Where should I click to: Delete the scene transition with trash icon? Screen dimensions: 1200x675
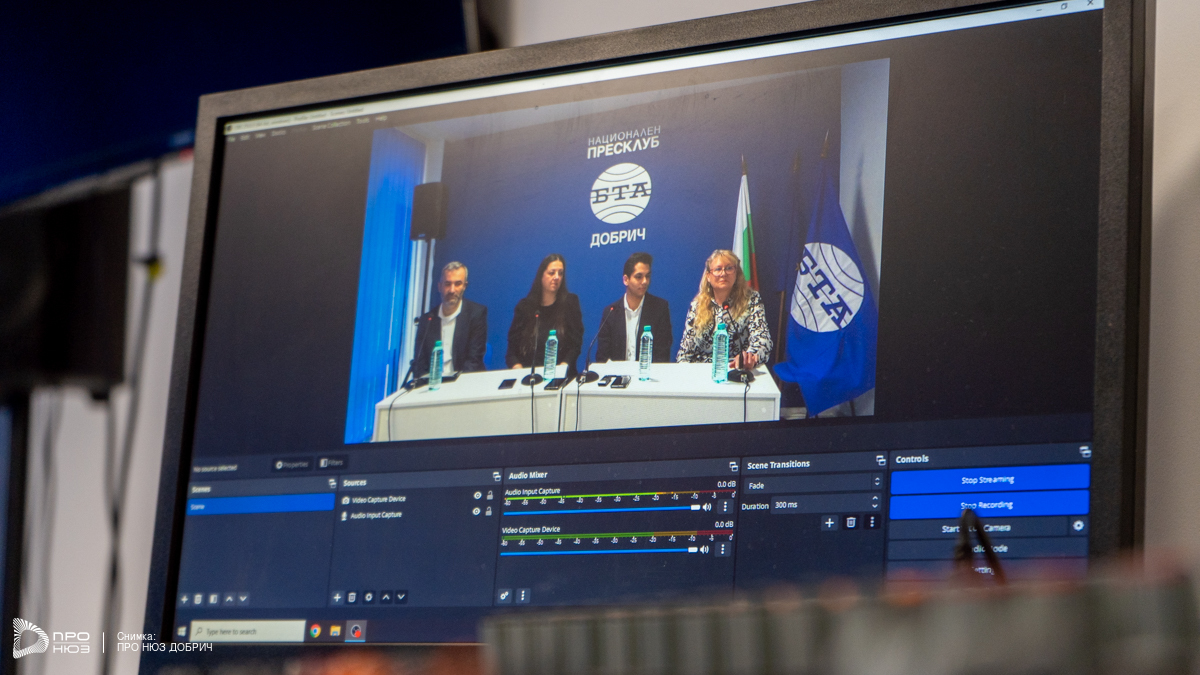point(851,522)
